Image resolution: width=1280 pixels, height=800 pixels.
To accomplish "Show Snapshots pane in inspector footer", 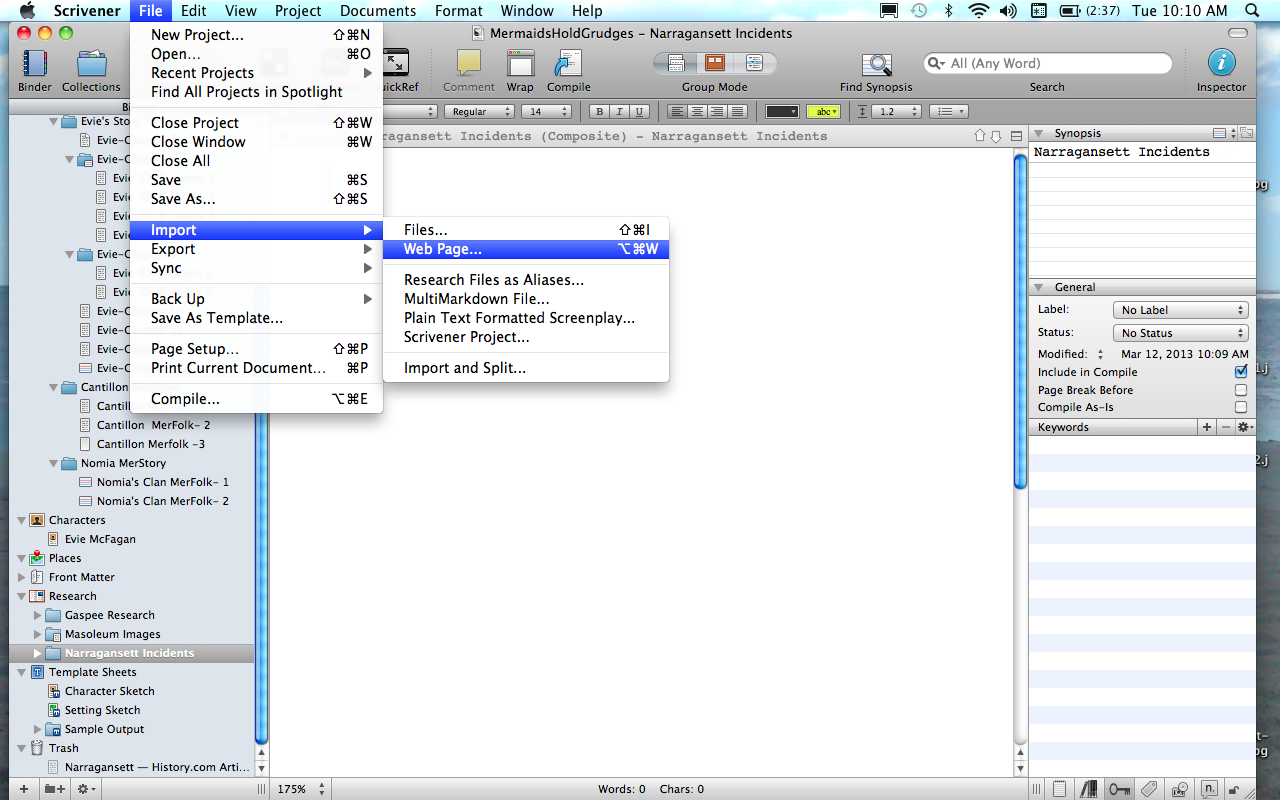I will (1180, 789).
